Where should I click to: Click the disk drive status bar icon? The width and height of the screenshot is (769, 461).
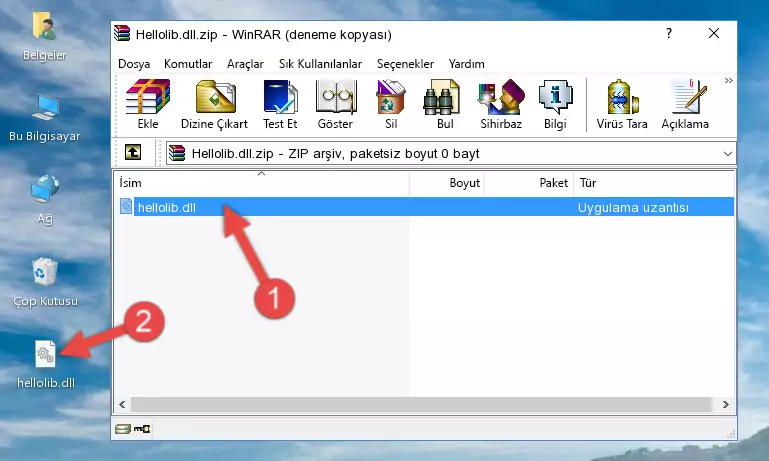tap(123, 429)
